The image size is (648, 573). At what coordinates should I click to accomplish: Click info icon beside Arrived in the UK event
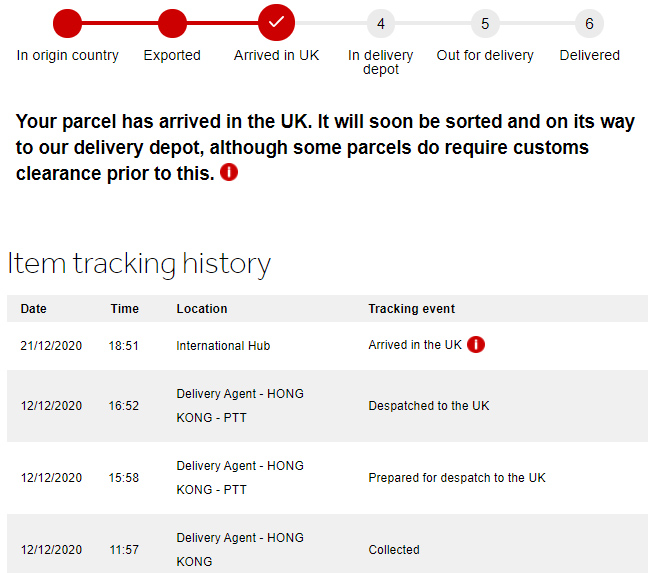tap(476, 345)
